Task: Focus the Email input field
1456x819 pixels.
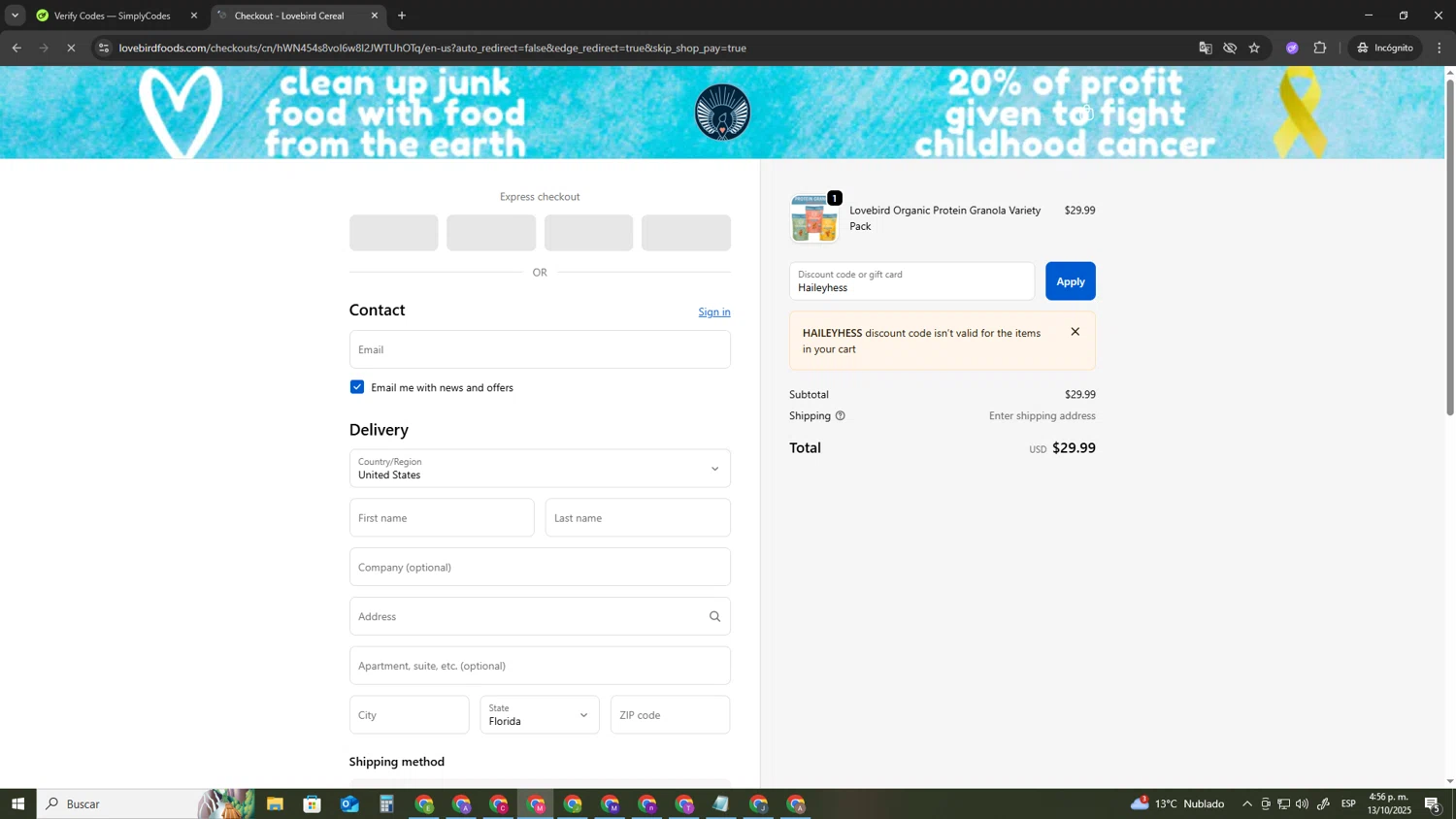Action: [540, 349]
